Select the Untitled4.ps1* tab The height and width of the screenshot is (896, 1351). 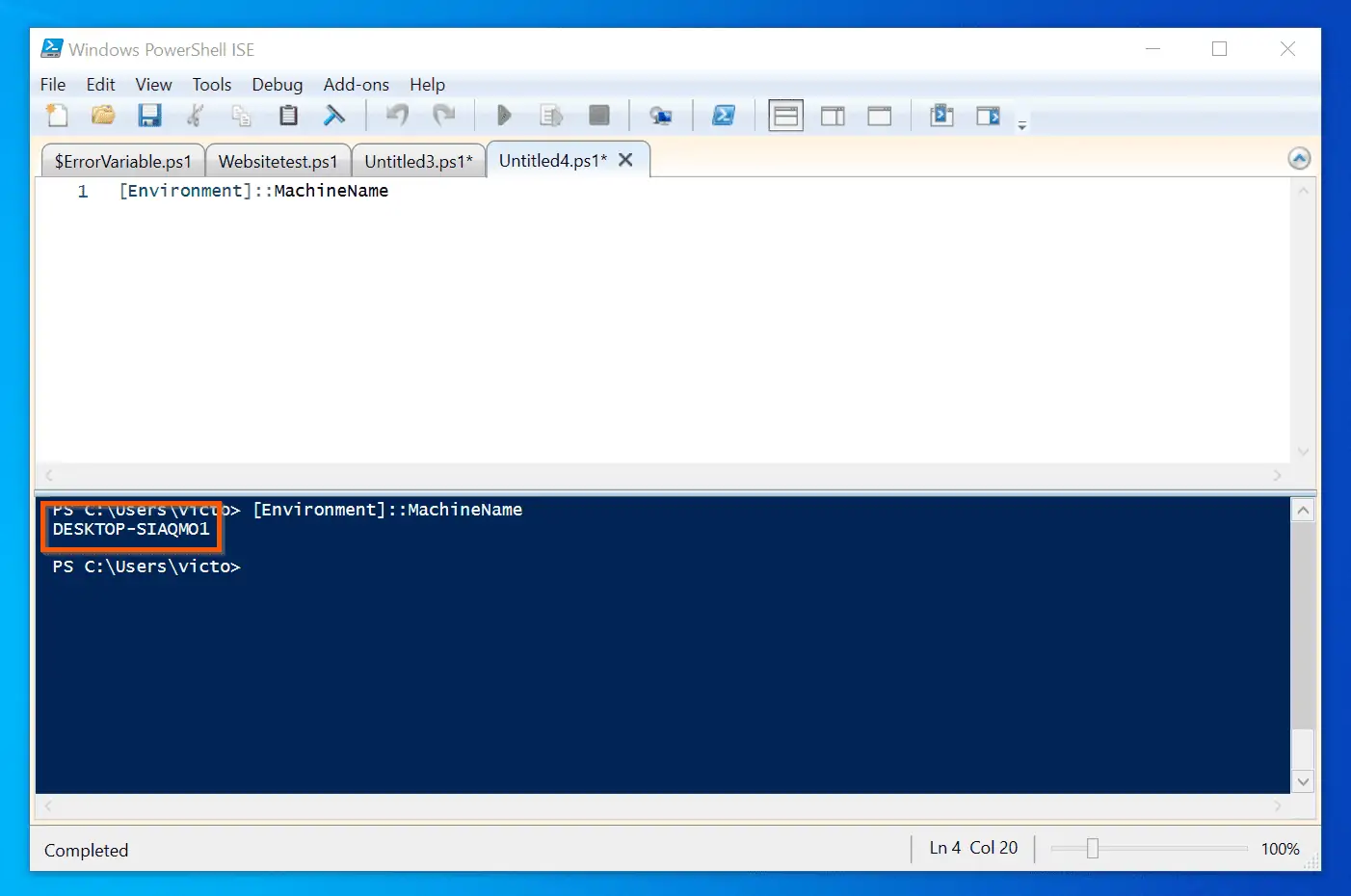(553, 161)
